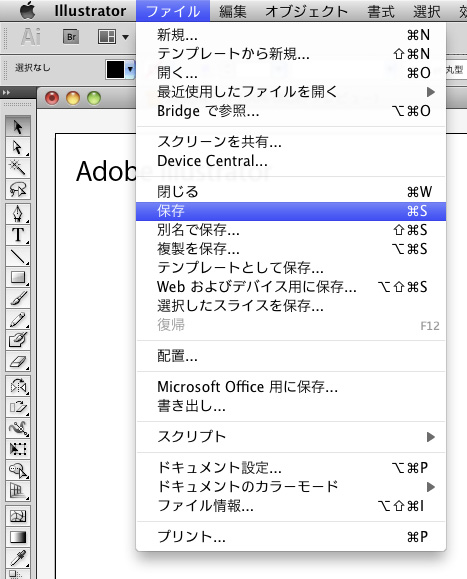
Task: Choose 新規... from the file menu
Action: [x=291, y=35]
